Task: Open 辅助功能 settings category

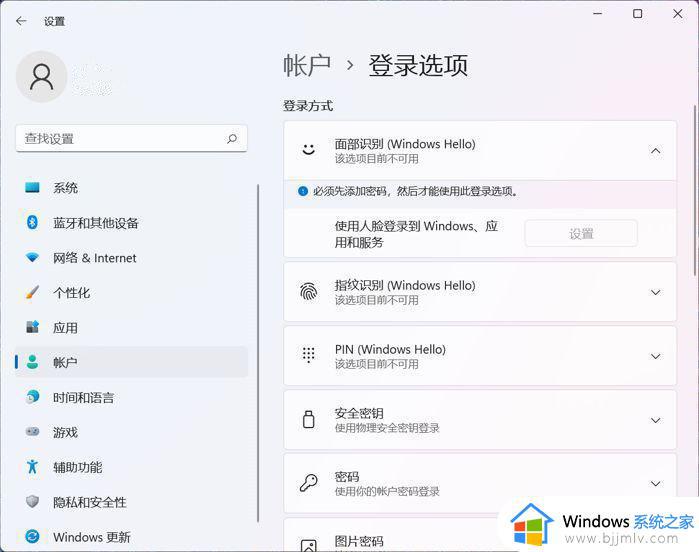Action: coord(132,467)
